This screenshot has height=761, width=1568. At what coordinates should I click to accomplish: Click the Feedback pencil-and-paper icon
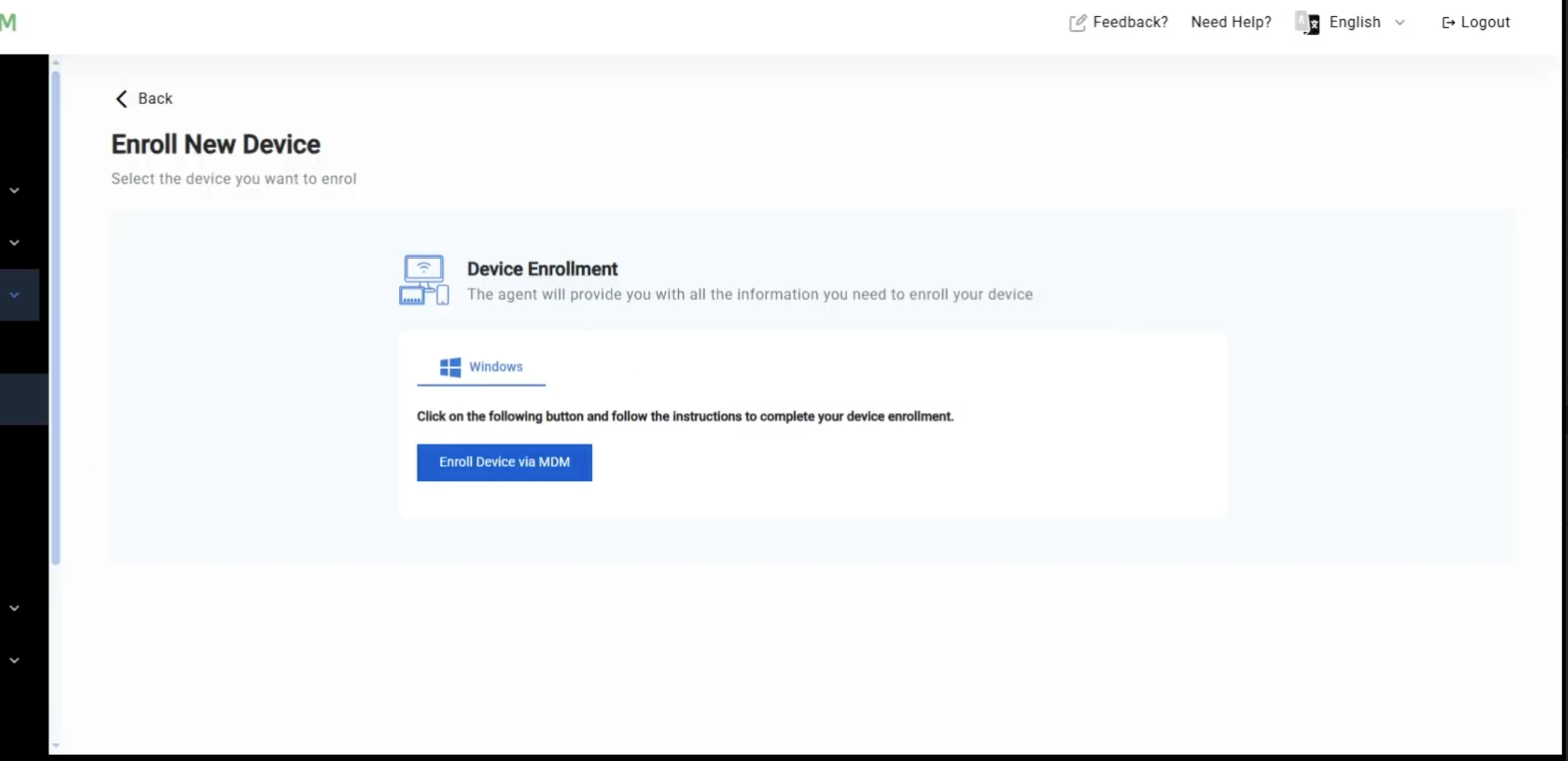click(1077, 23)
